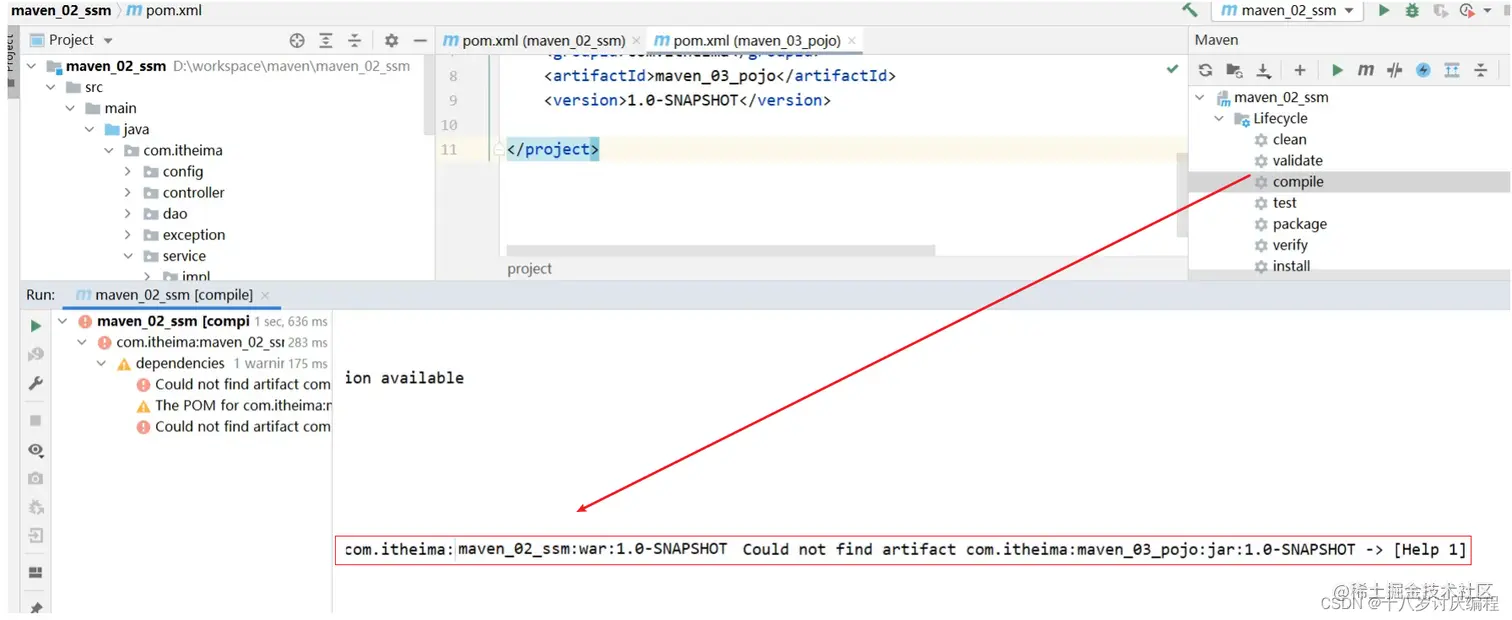Collapse the java folder
1512x620 pixels.
90,129
